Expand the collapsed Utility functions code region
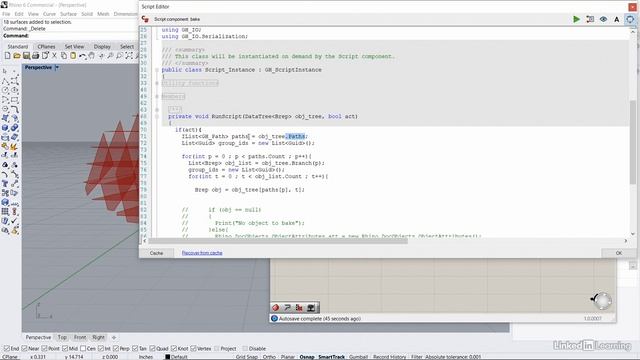 point(157,83)
